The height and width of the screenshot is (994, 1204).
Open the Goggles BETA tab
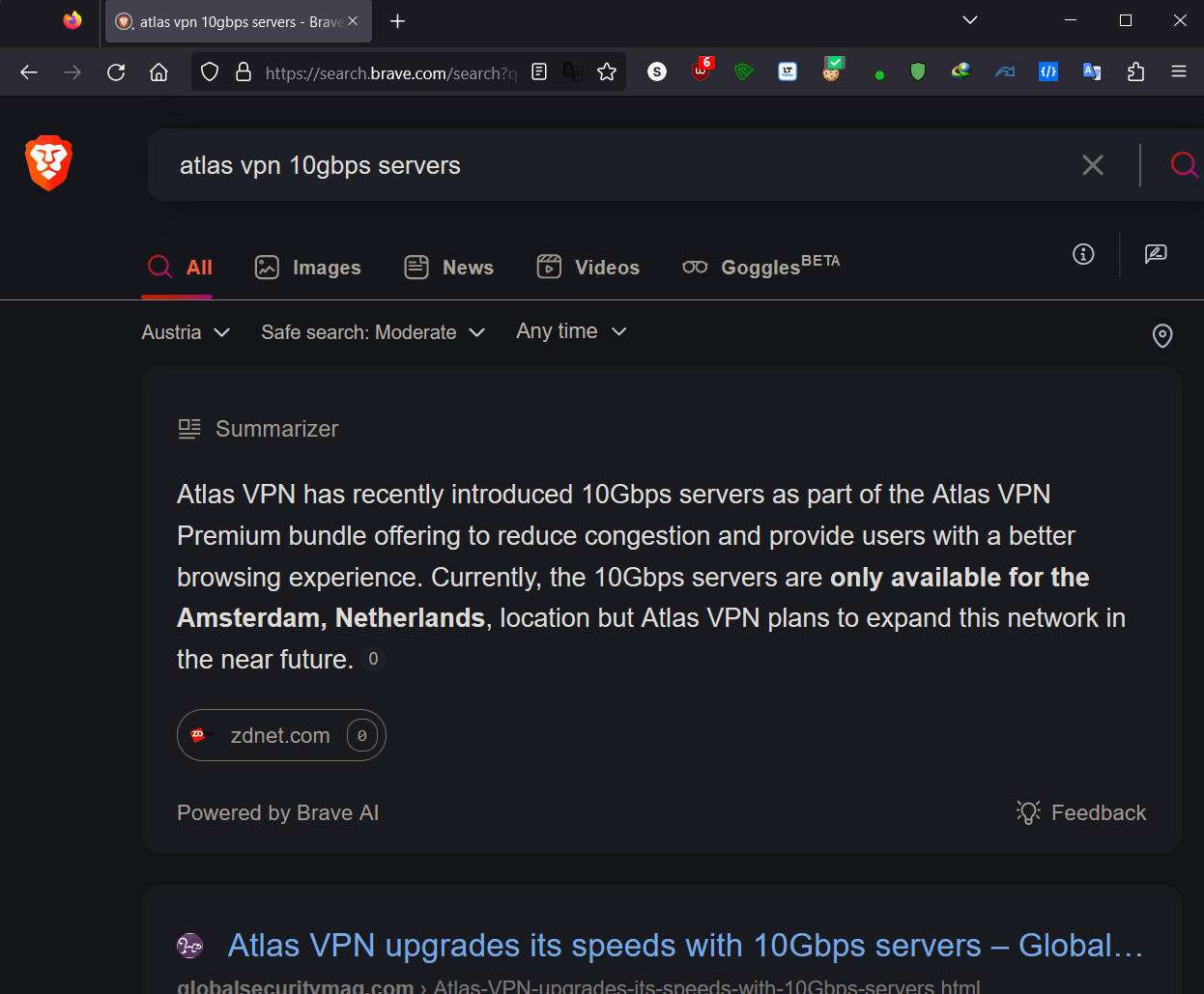760,267
